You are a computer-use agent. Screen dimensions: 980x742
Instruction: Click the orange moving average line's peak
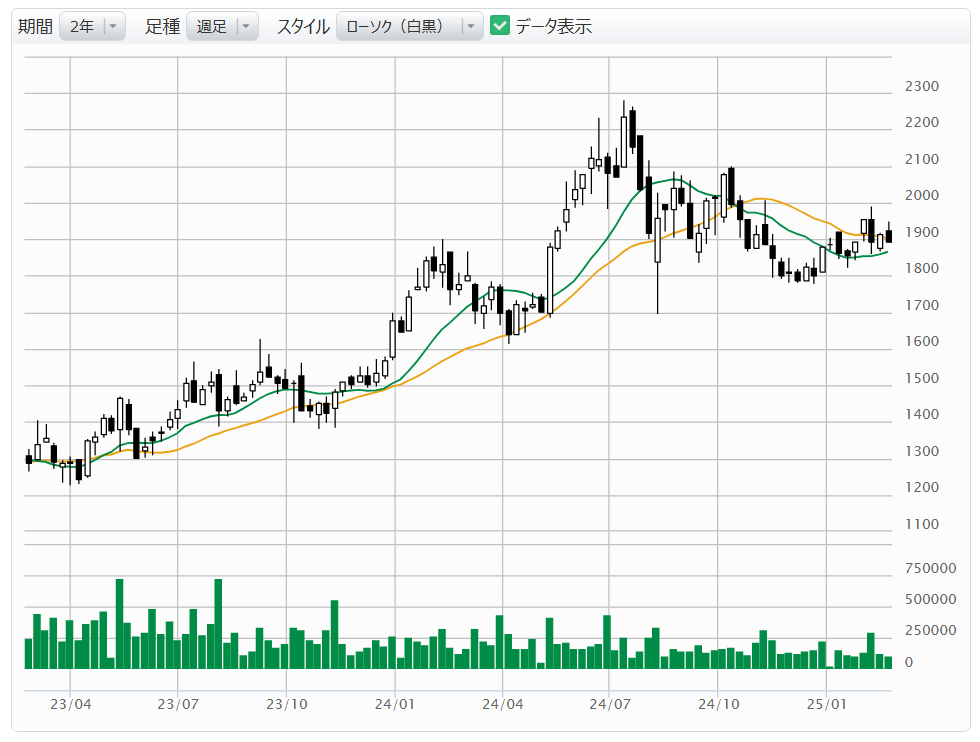[762, 199]
